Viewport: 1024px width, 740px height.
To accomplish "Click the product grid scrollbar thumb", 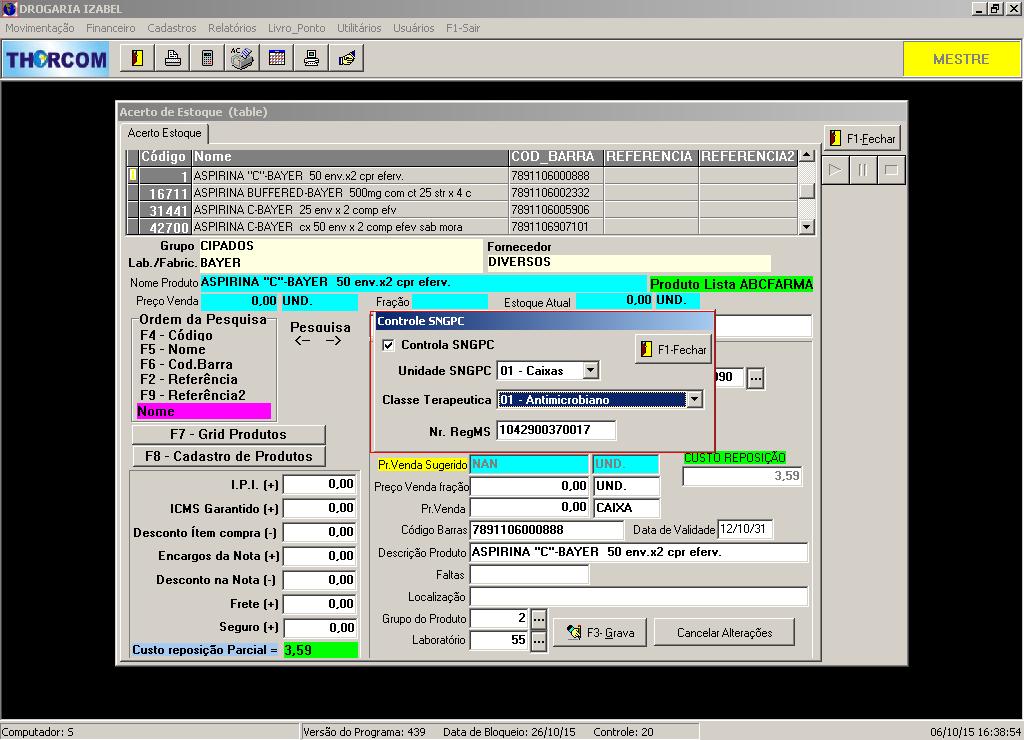I will coord(807,190).
